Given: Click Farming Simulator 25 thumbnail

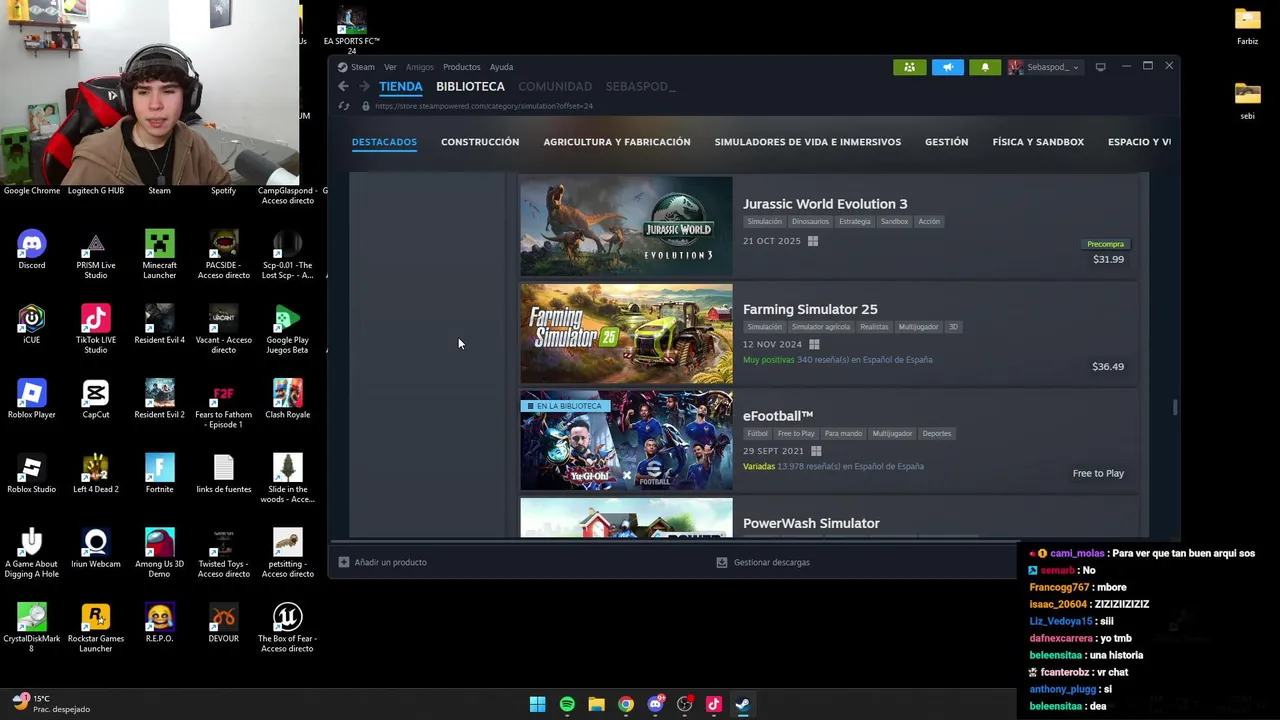Looking at the screenshot, I should 626,334.
